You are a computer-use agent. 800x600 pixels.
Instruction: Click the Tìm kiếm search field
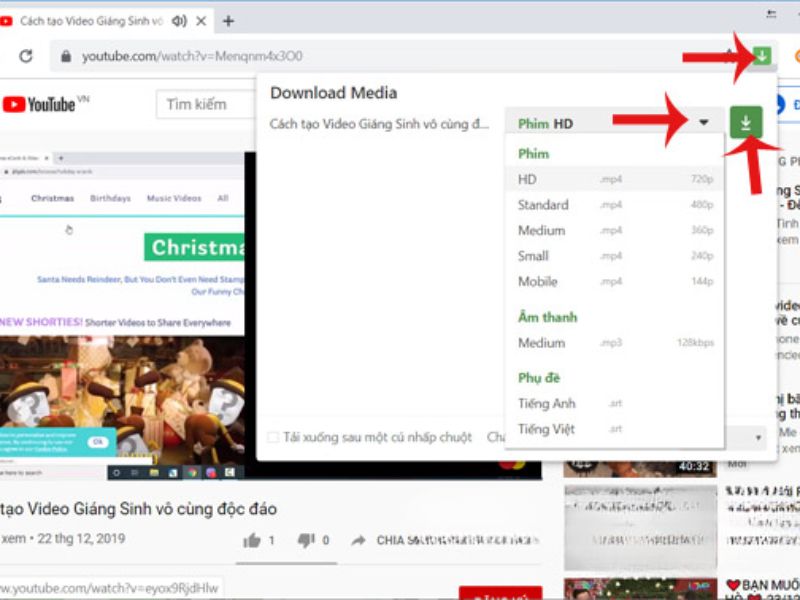[x=207, y=105]
